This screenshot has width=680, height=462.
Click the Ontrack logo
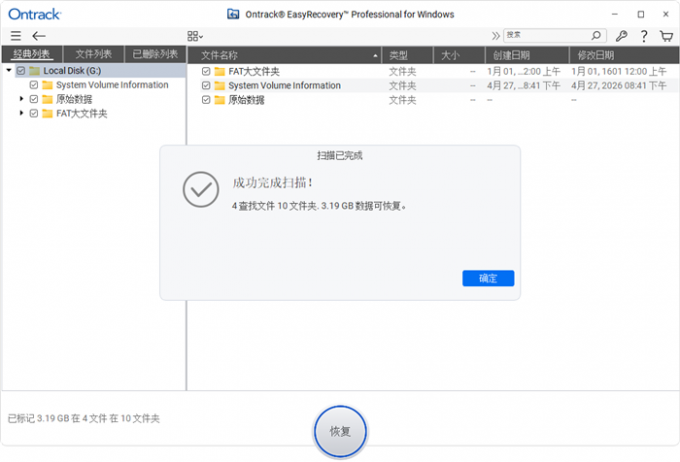coord(35,14)
